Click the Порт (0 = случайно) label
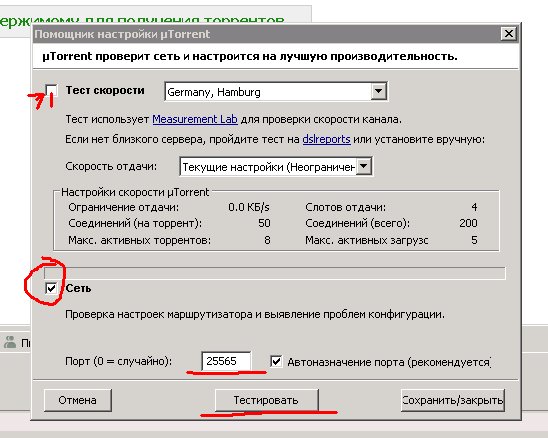This screenshot has width=548, height=438. tap(118, 361)
